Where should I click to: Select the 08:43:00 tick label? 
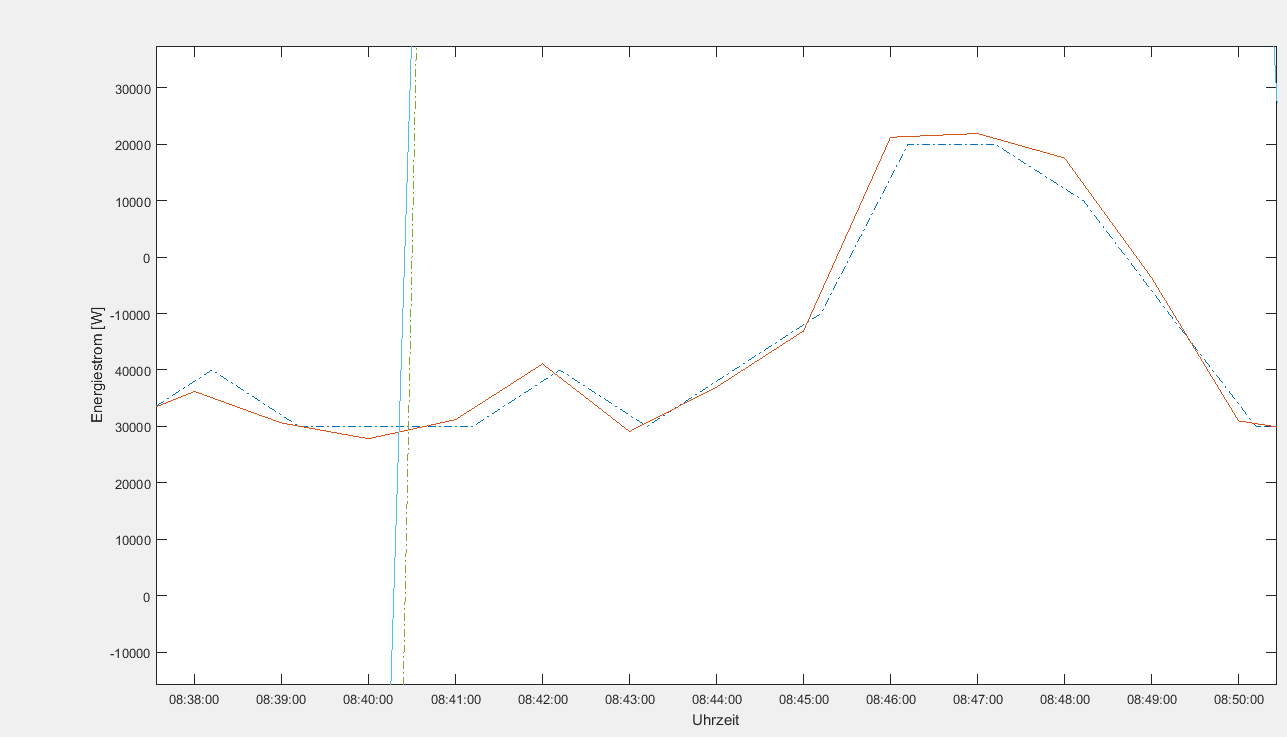[x=629, y=701]
